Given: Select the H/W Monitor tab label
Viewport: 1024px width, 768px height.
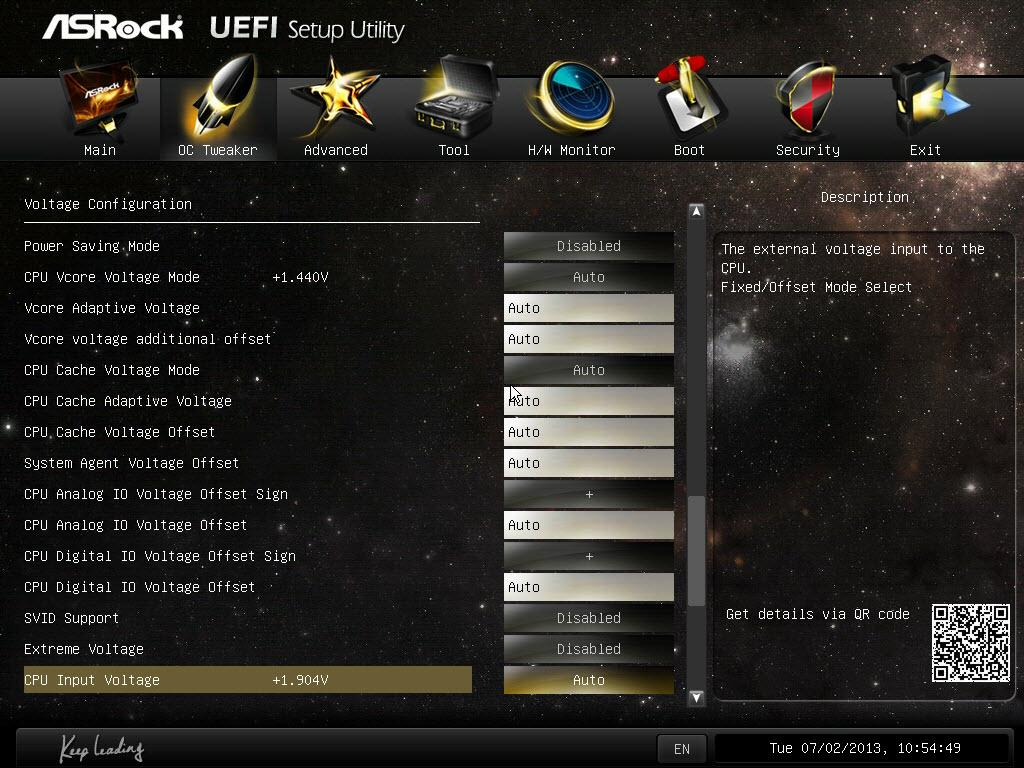Looking at the screenshot, I should coord(571,150).
